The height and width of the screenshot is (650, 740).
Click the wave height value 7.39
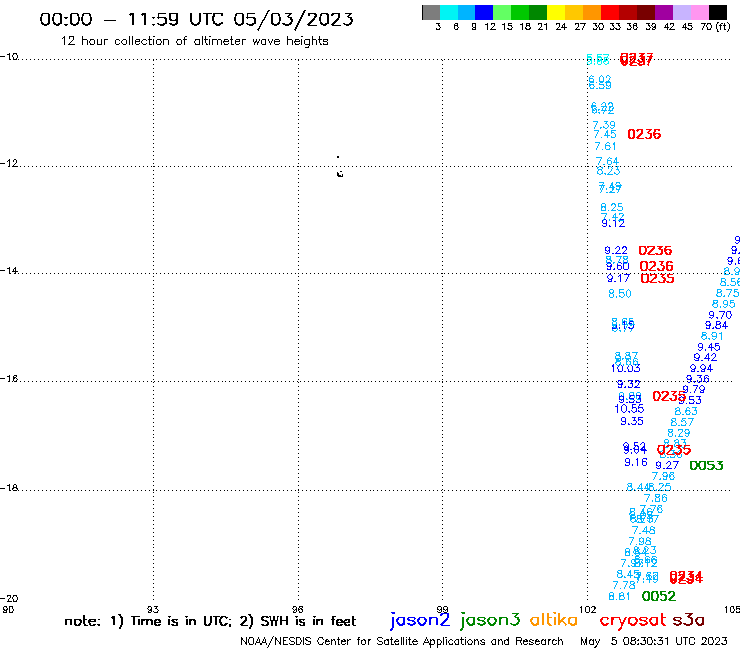point(604,125)
